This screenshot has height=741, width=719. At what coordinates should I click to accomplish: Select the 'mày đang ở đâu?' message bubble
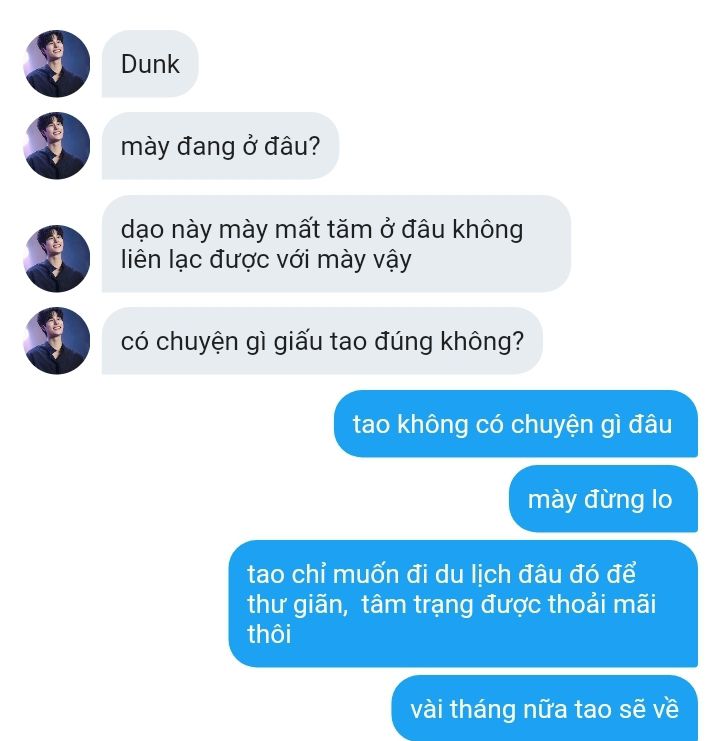tap(220, 146)
